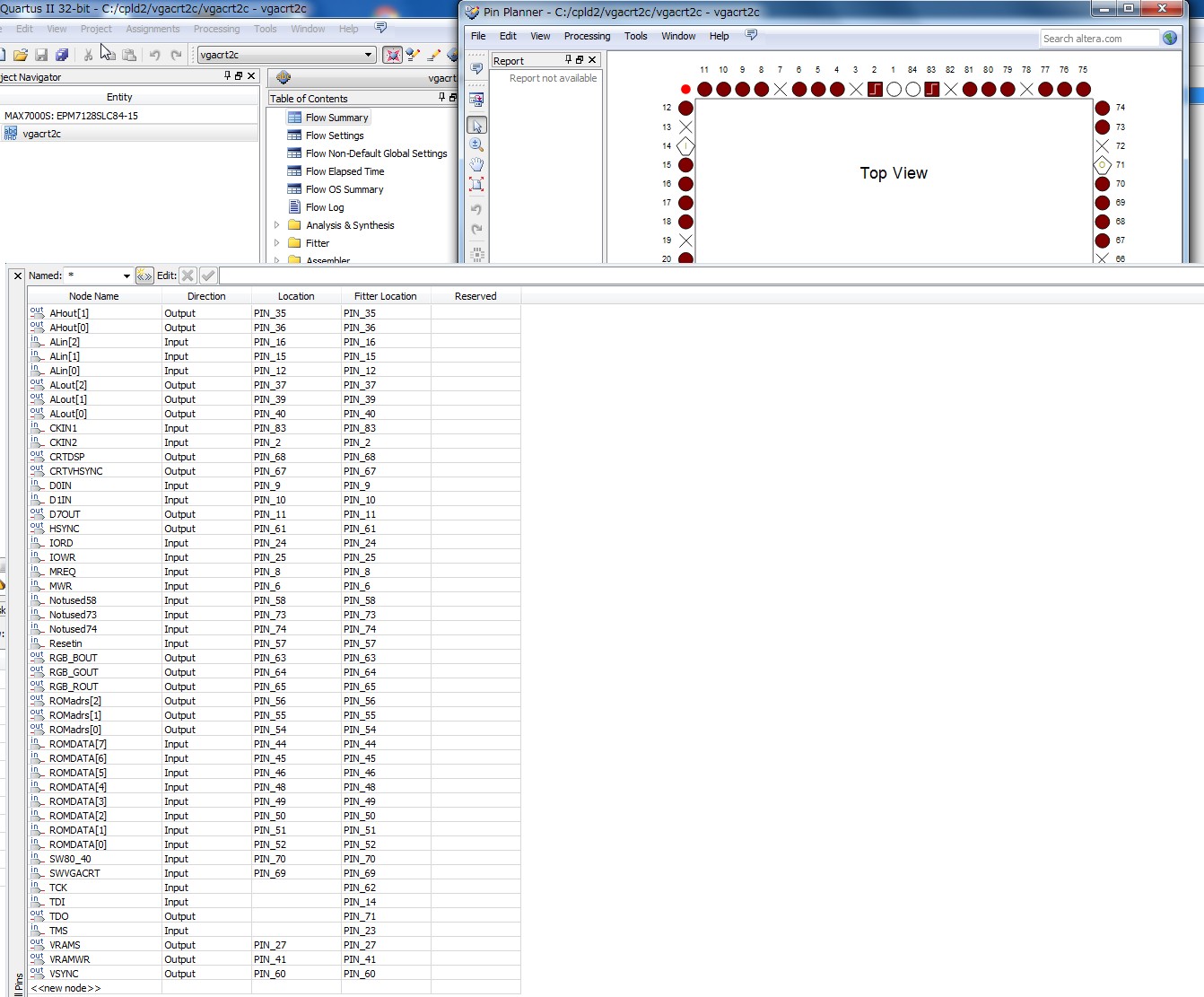Screen dimensions: 1204x997
Task: Sort by Fitter Location column header
Action: coord(386,296)
